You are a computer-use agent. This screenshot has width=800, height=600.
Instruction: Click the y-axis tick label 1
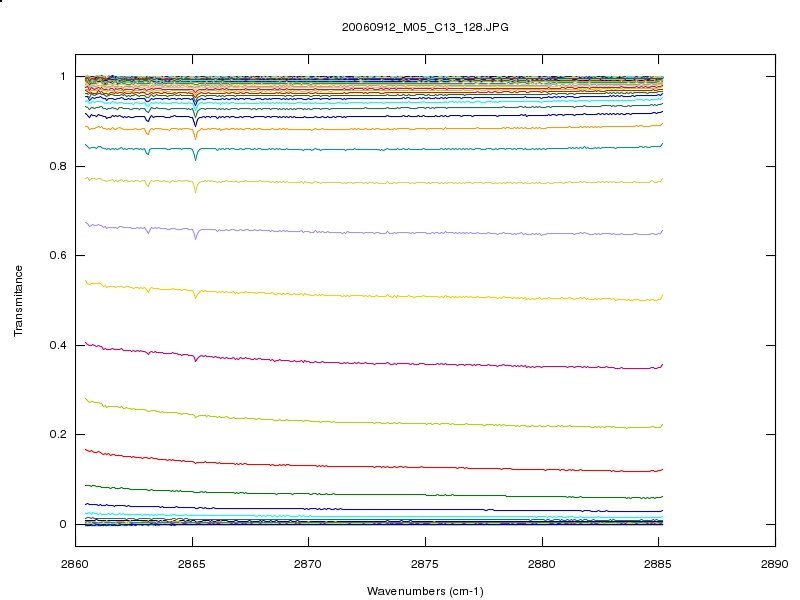click(63, 77)
